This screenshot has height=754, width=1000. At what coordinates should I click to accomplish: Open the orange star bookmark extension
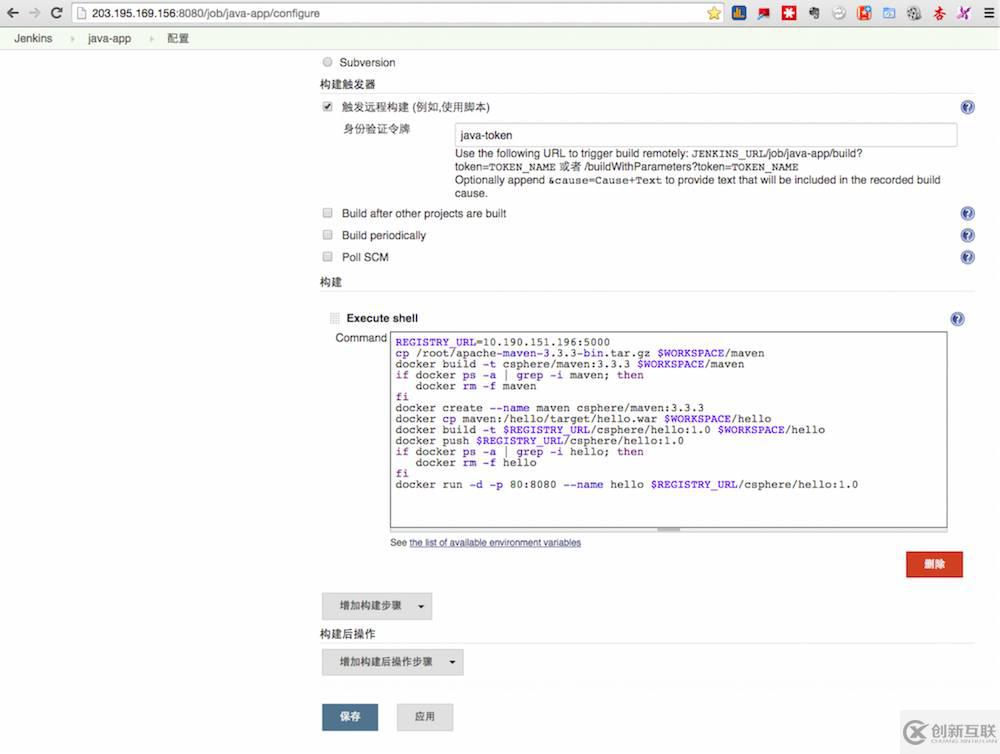[x=864, y=13]
